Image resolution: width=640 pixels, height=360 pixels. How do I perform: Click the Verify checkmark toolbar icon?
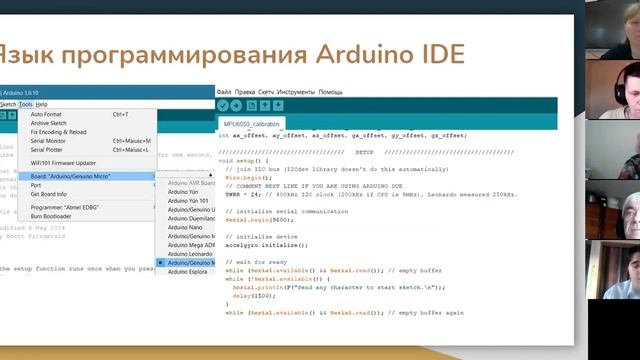coord(223,106)
